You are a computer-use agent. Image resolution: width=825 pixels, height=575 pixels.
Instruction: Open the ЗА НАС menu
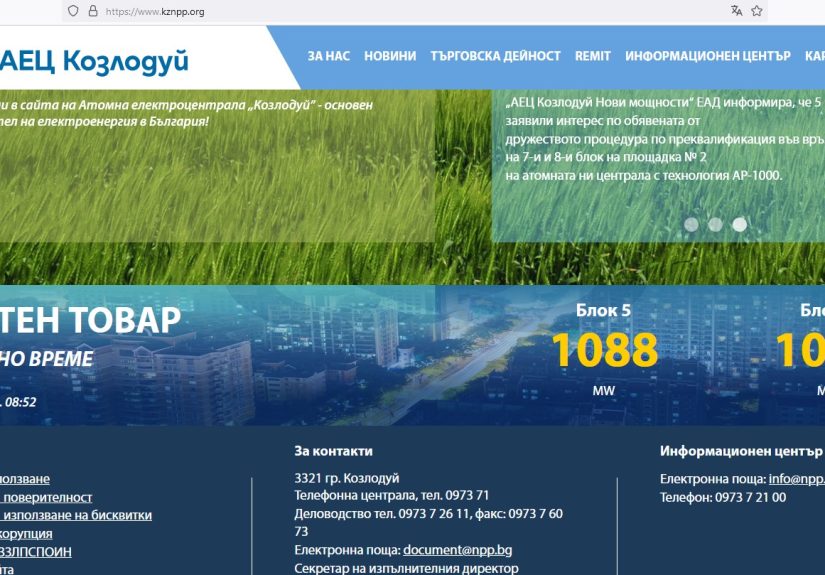point(329,56)
